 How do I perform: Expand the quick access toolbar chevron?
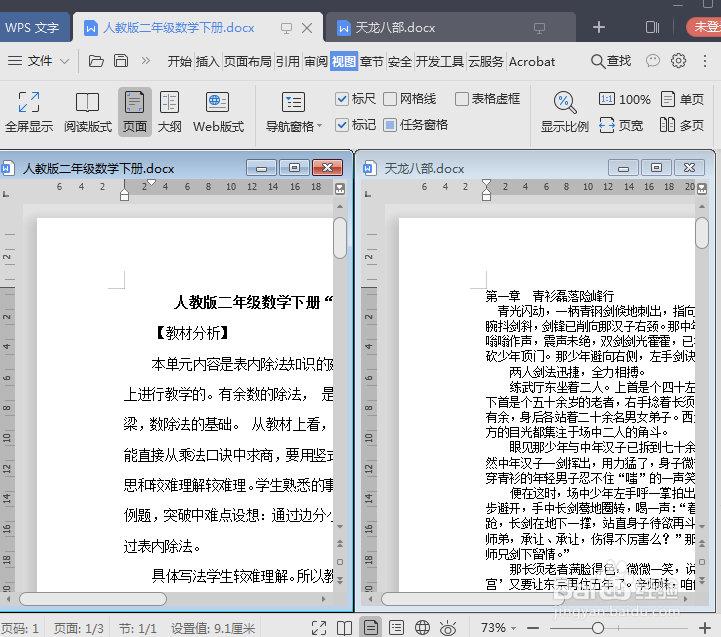click(x=146, y=61)
